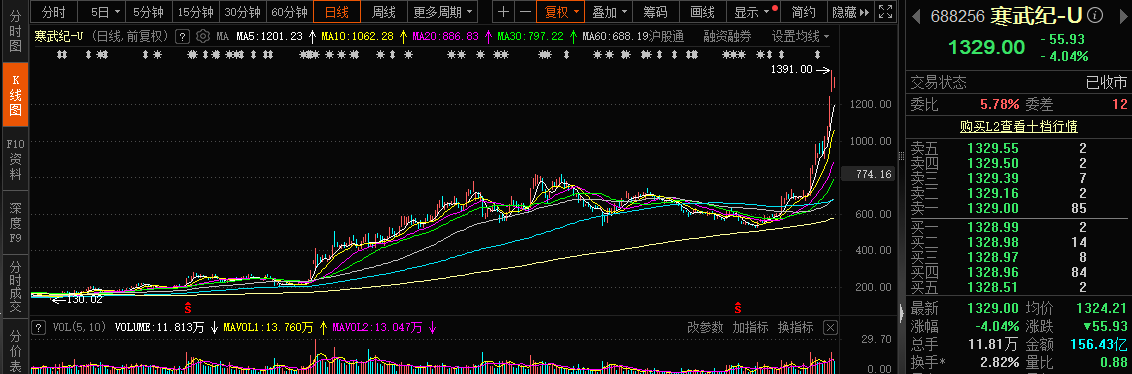Image resolution: width=1132 pixels, height=374 pixels.
Task: Click help question mark beside 寒武纪-U title
Action: [183, 36]
